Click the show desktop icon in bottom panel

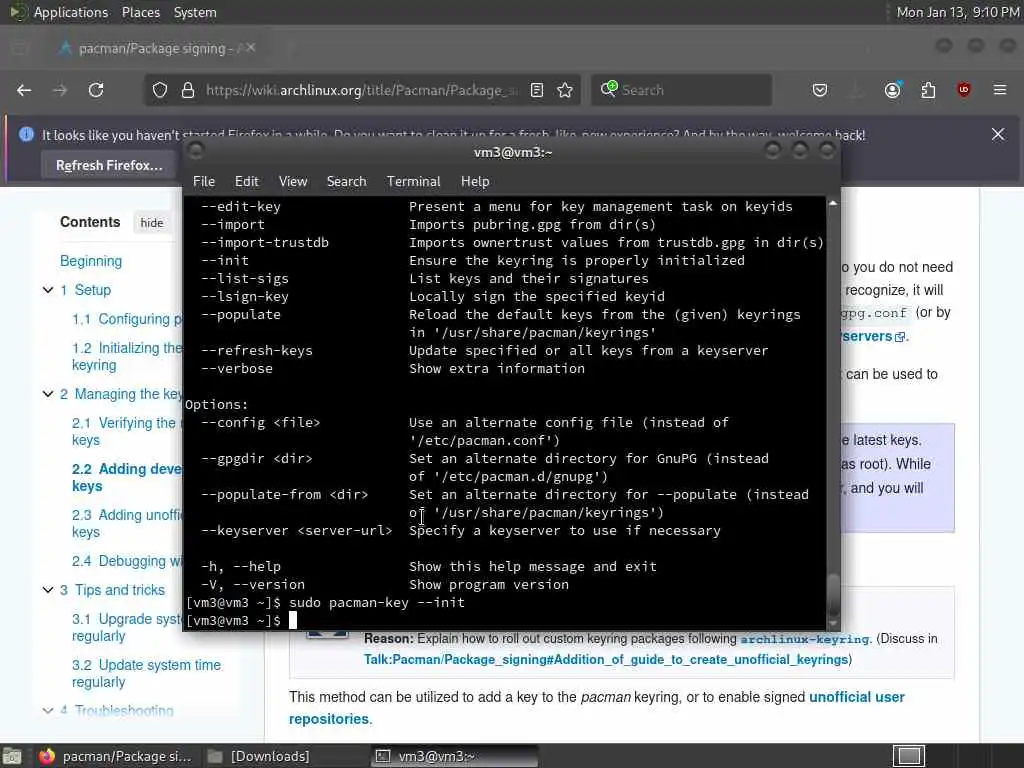12,756
